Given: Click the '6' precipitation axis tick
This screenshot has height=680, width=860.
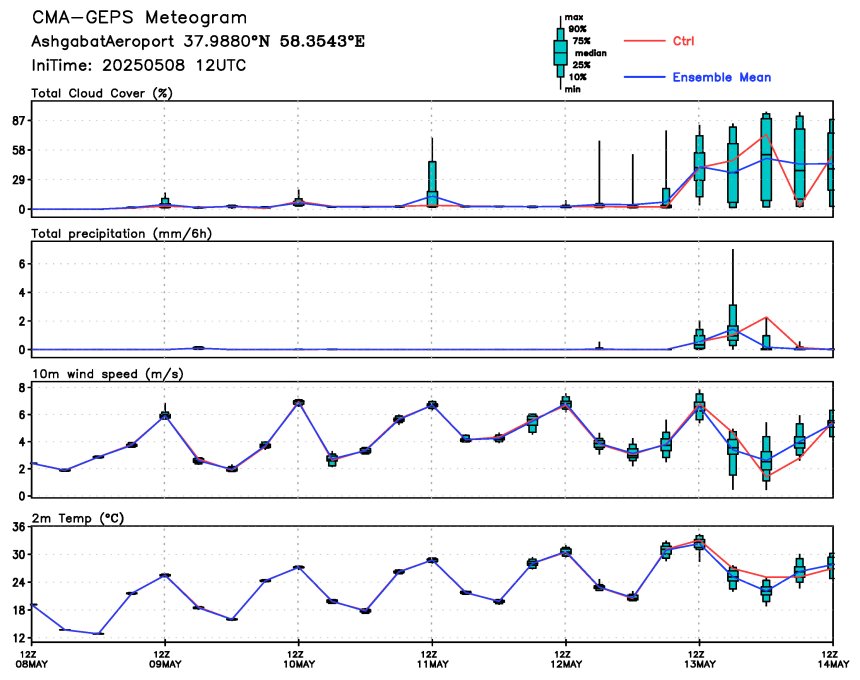Looking at the screenshot, I should point(22,264).
